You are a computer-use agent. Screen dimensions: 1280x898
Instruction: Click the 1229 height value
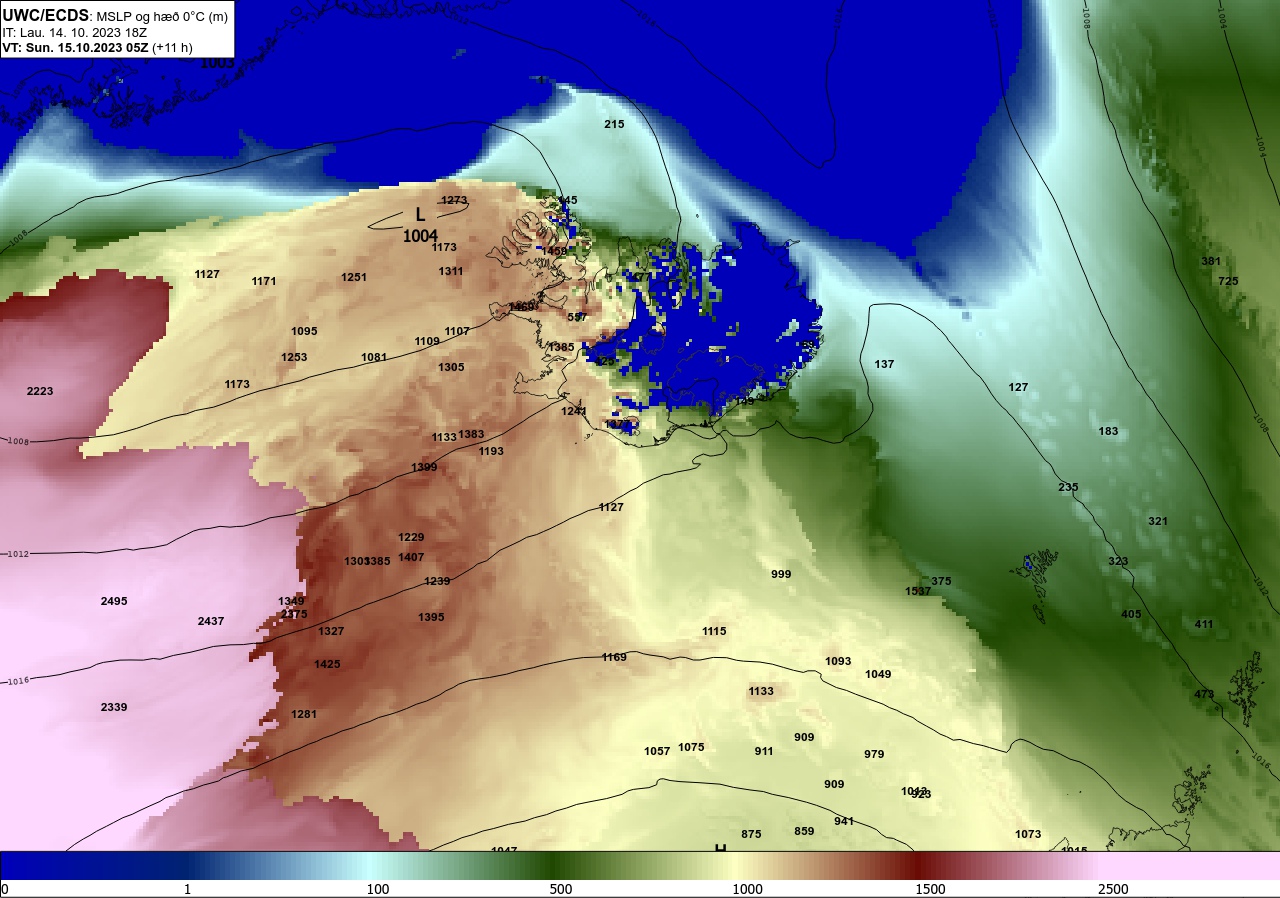tap(411, 537)
